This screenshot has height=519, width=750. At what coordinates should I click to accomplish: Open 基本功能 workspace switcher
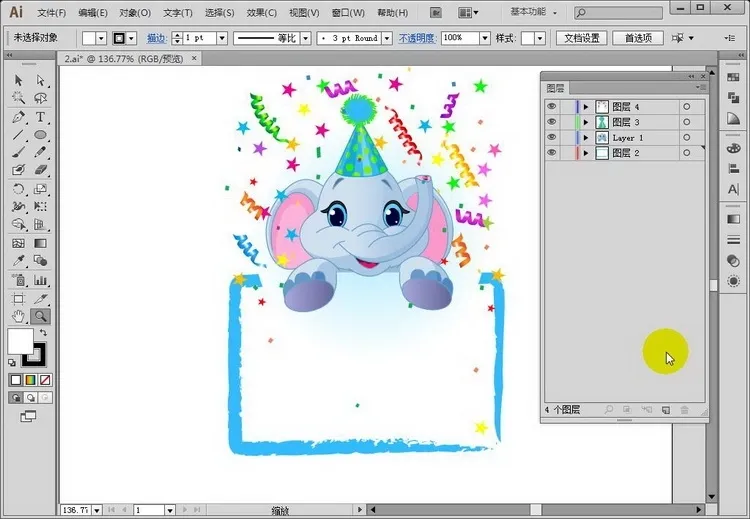coord(534,12)
